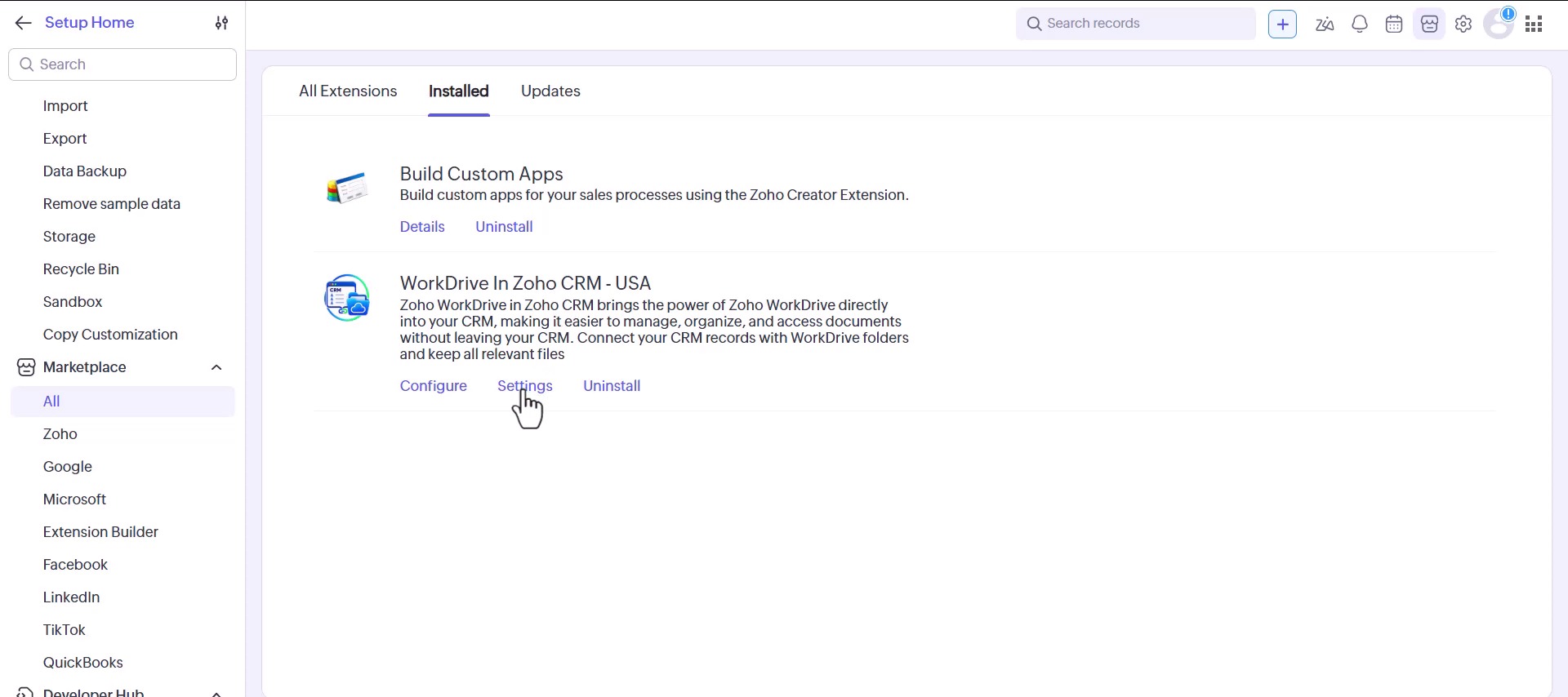Viewport: 1568px width, 697px height.
Task: Click the sidebar Search field
Action: 122,64
